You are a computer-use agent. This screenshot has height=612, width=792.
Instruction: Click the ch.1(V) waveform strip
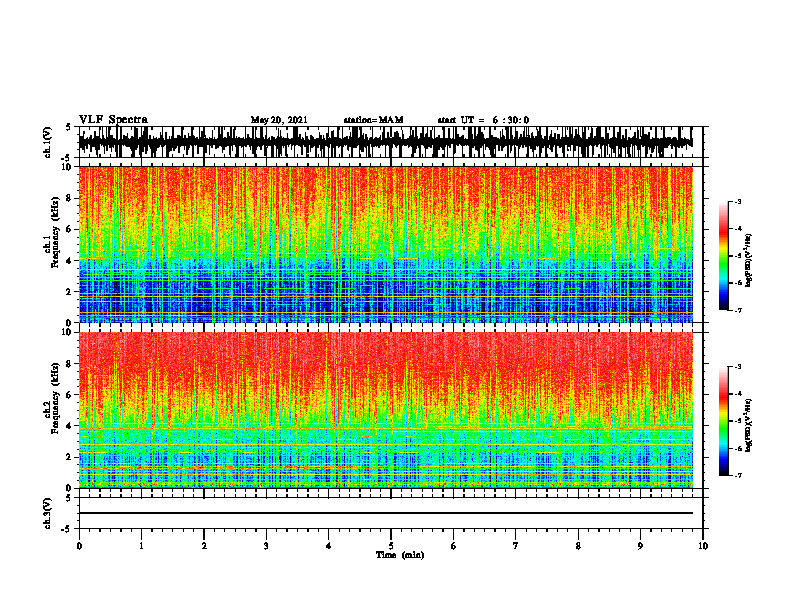point(385,142)
